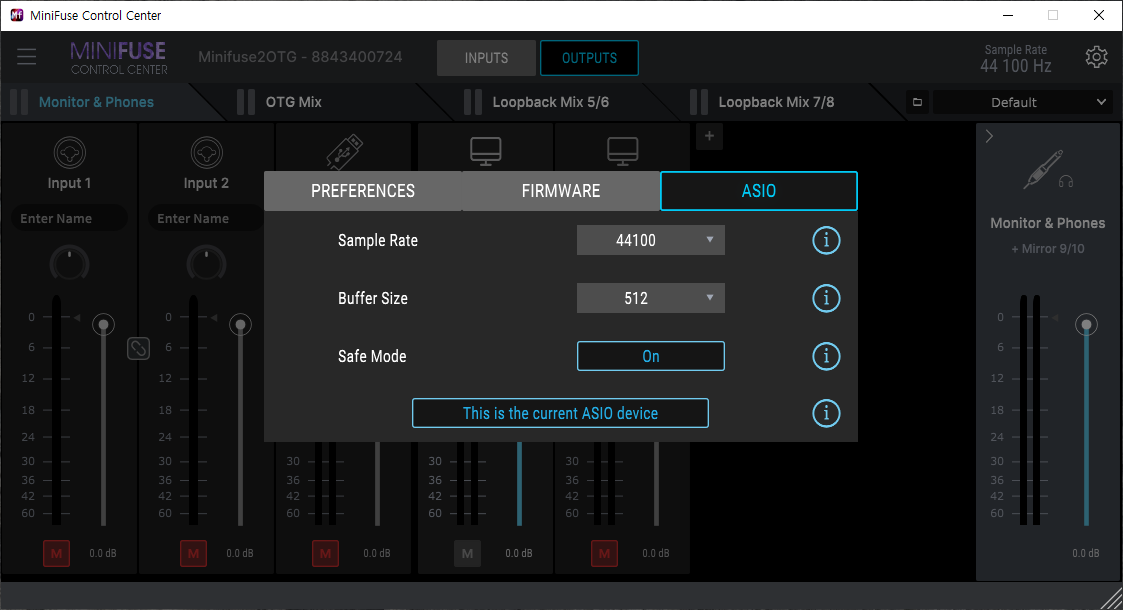Click 'This is the current ASIO device' button
The width and height of the screenshot is (1123, 610).
pyautogui.click(x=560, y=413)
